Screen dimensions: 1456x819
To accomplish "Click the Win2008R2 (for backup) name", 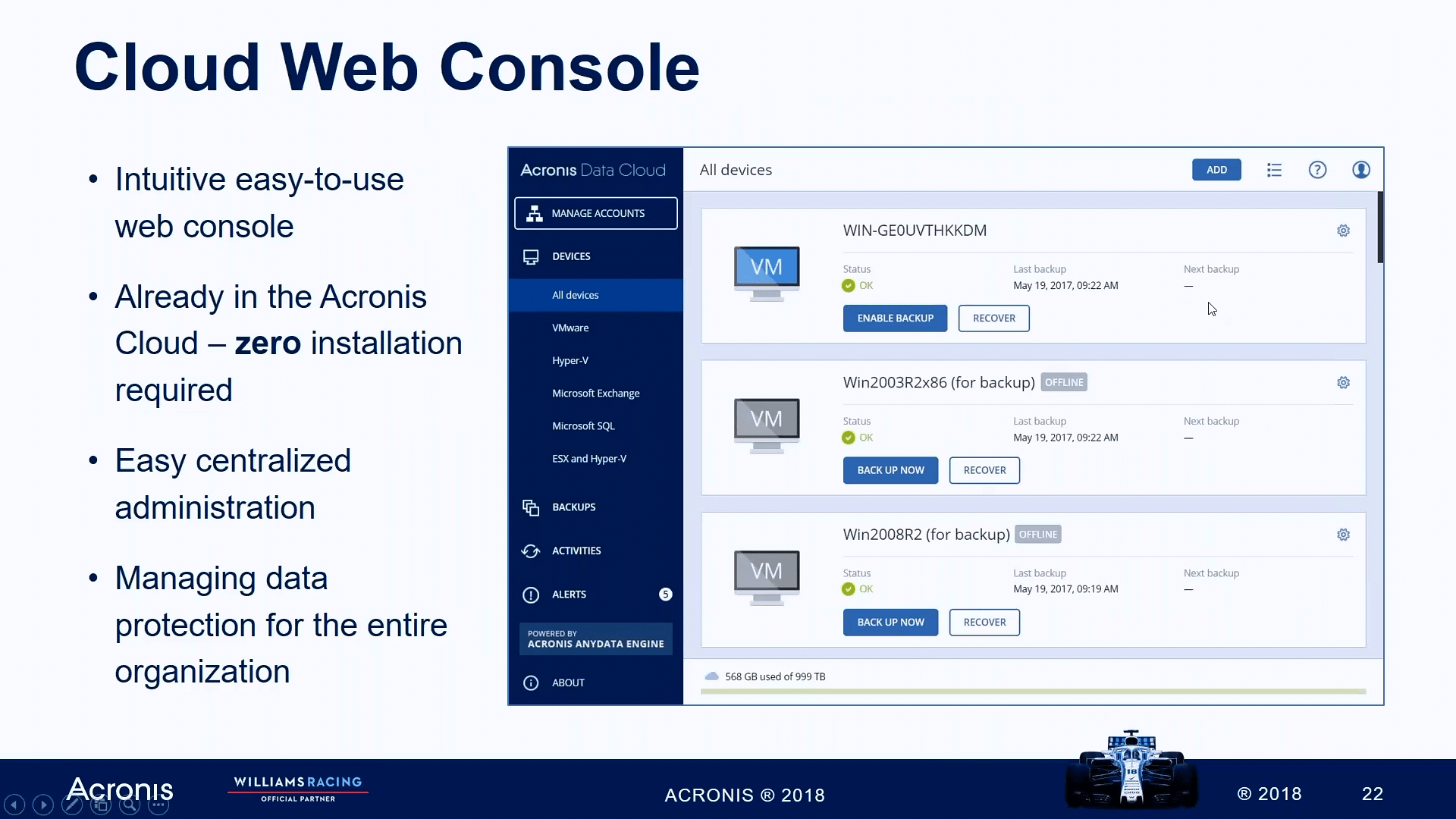I will [x=926, y=535].
